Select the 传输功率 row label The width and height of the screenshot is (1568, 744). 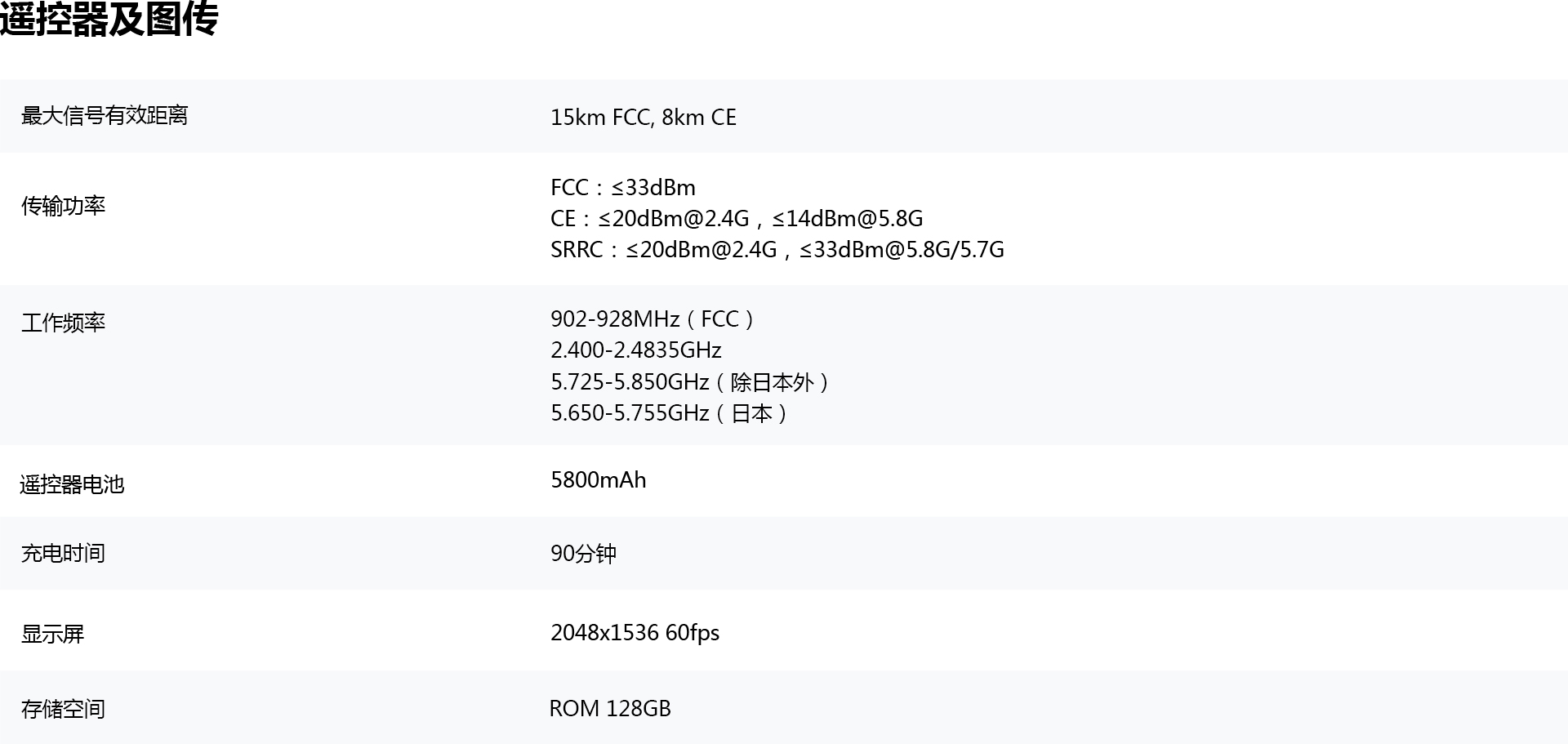(63, 206)
